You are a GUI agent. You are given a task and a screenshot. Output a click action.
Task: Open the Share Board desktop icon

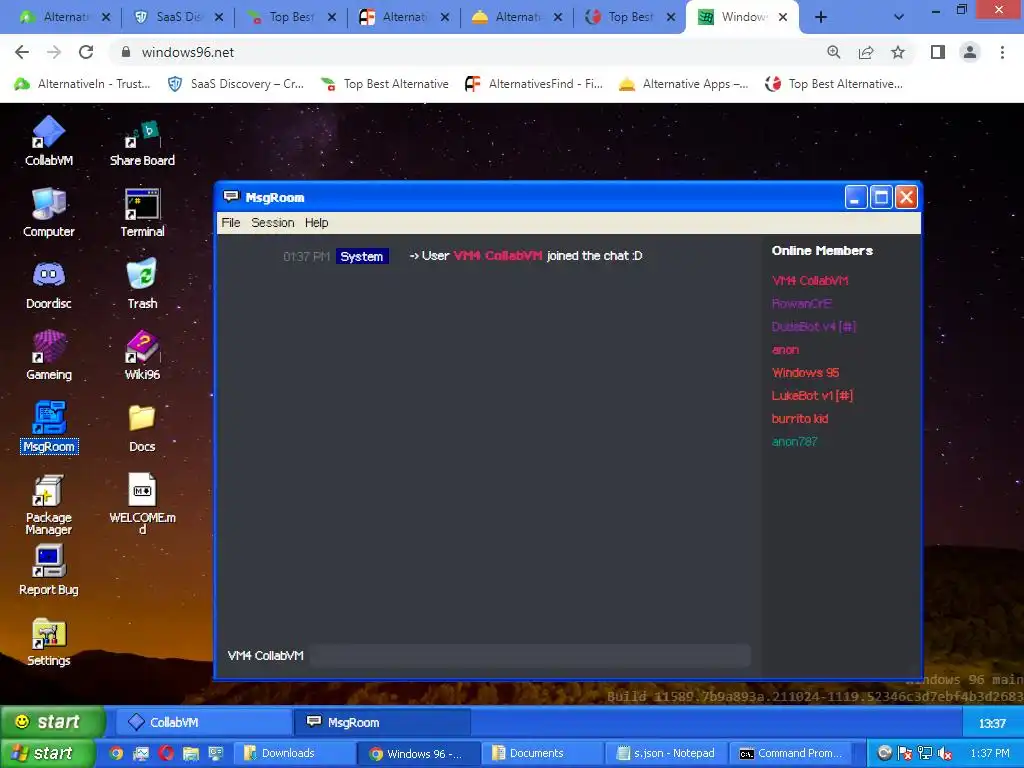pyautogui.click(x=142, y=142)
